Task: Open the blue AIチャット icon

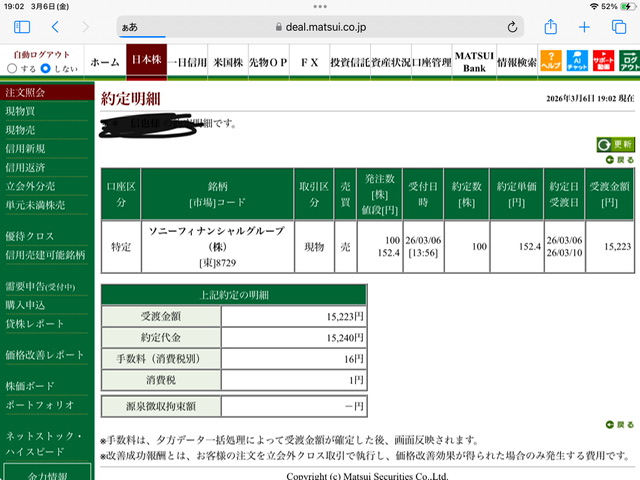Action: 577,61
